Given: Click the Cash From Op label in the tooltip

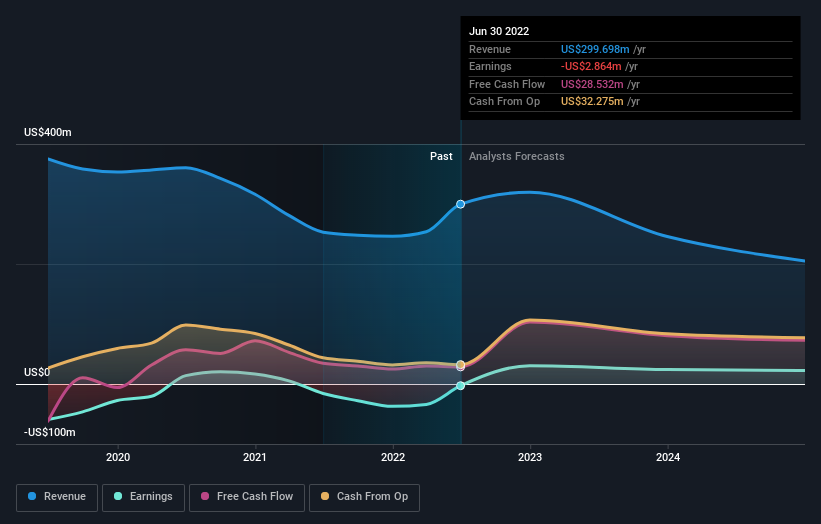Looking at the screenshot, I should click(504, 102).
